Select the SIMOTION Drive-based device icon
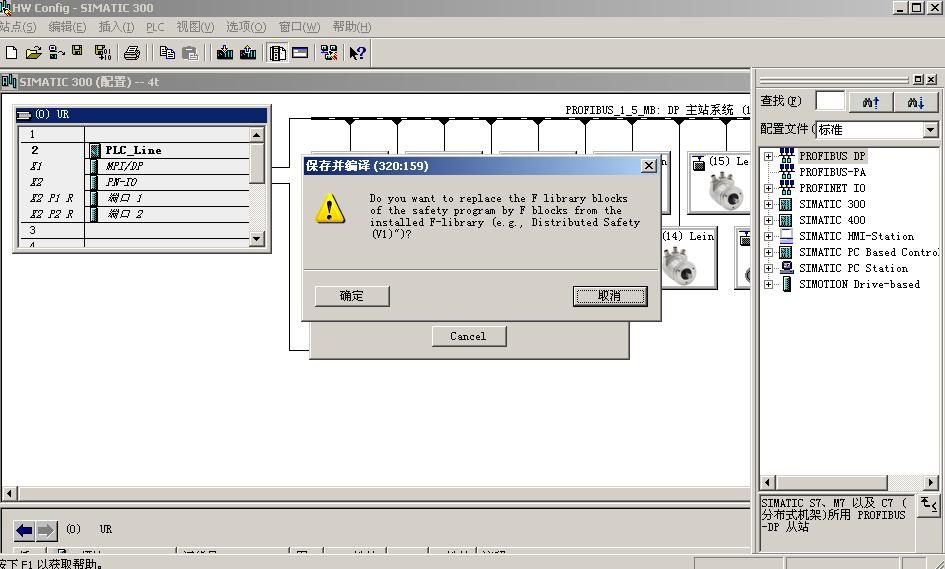Image resolution: width=945 pixels, height=569 pixels. coord(786,284)
